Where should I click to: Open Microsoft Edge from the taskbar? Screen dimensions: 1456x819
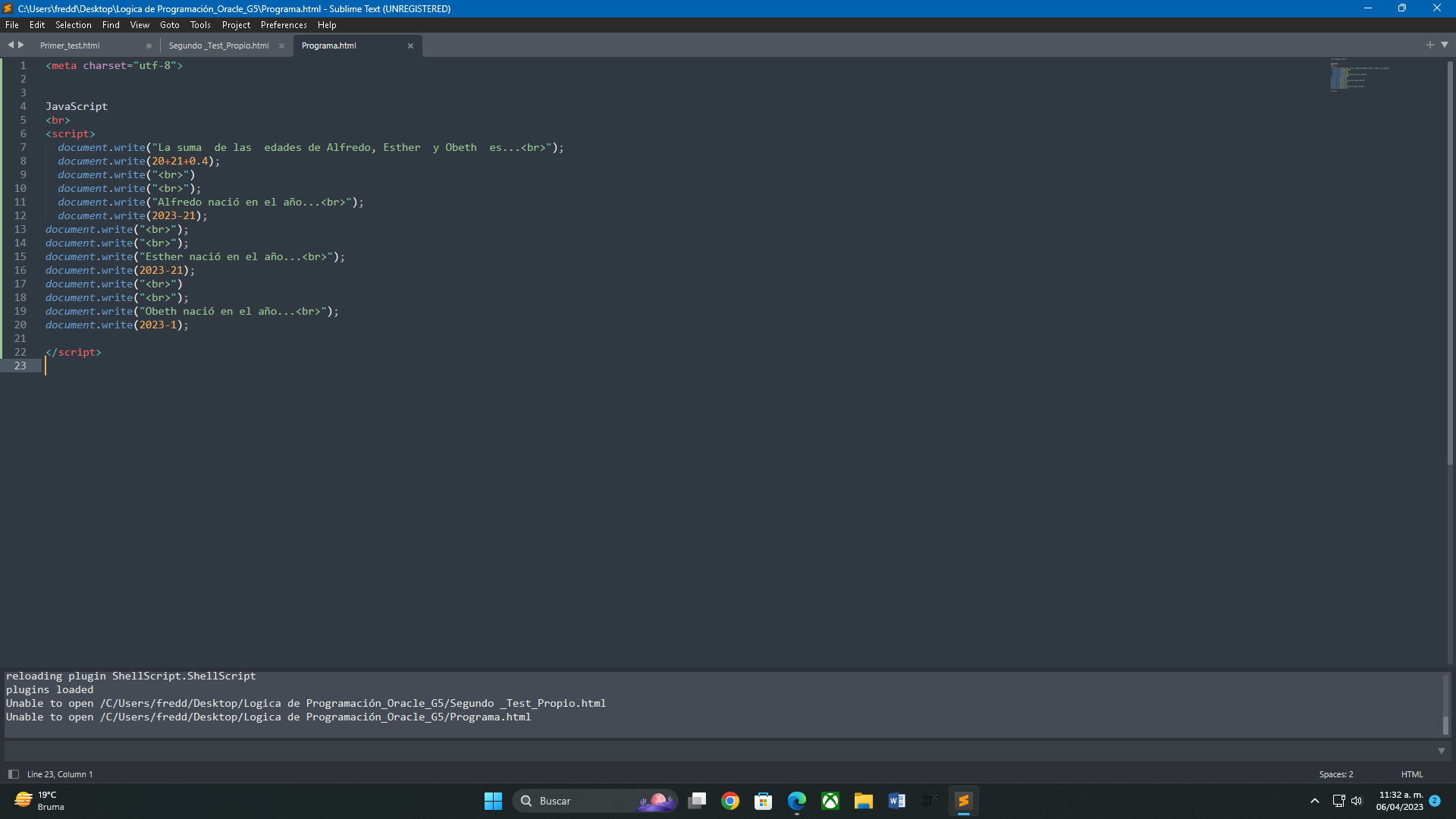(797, 801)
